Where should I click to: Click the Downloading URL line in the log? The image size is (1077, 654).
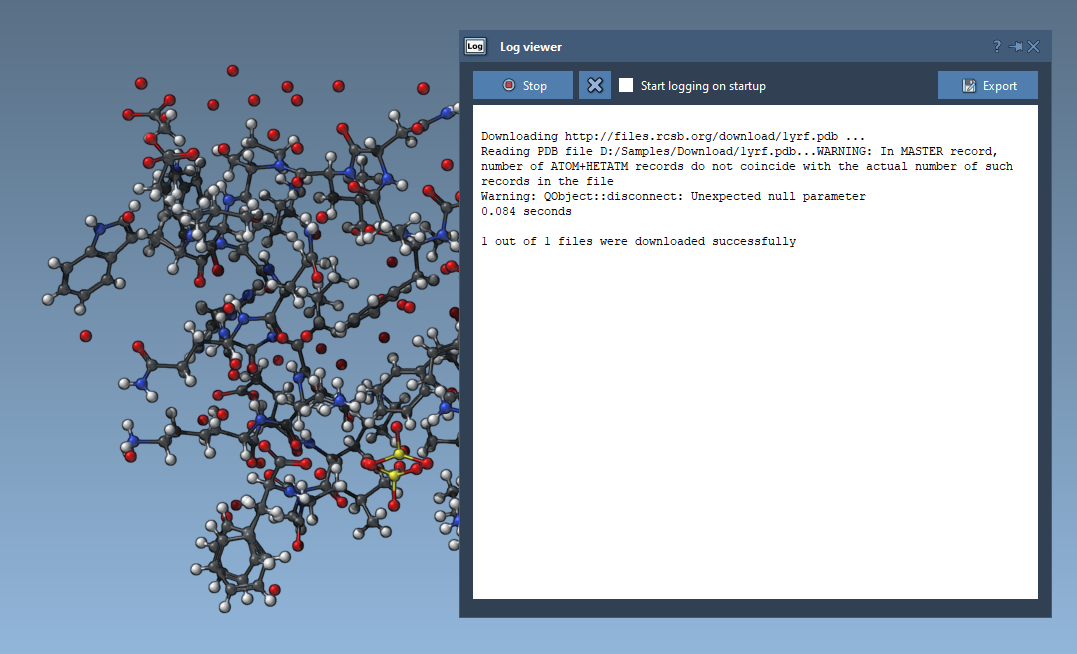(672, 136)
